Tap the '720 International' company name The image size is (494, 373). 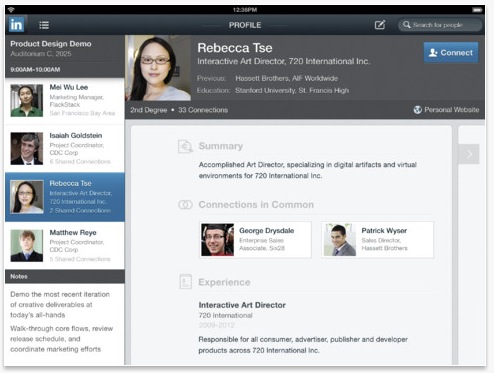click(x=225, y=315)
